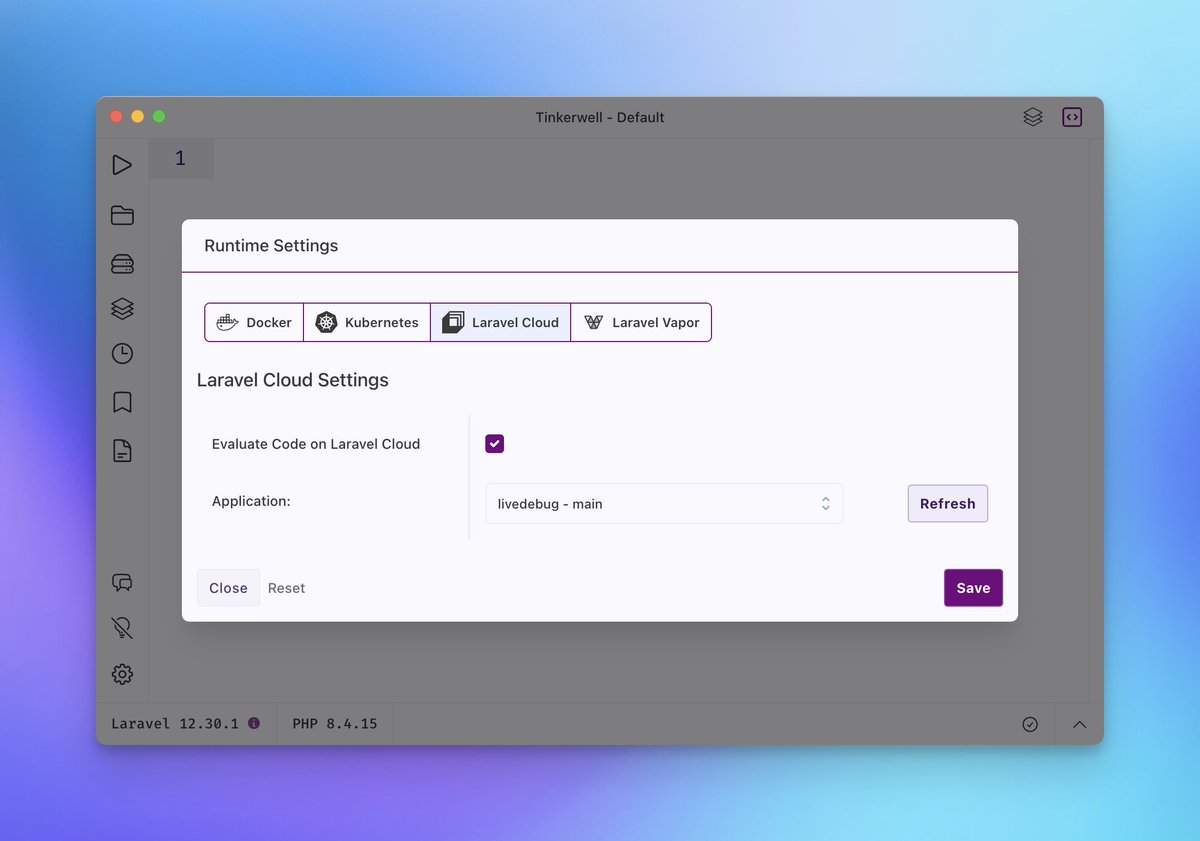Click the Runtime Settings dialog title
Viewport: 1200px width, 841px height.
point(271,246)
